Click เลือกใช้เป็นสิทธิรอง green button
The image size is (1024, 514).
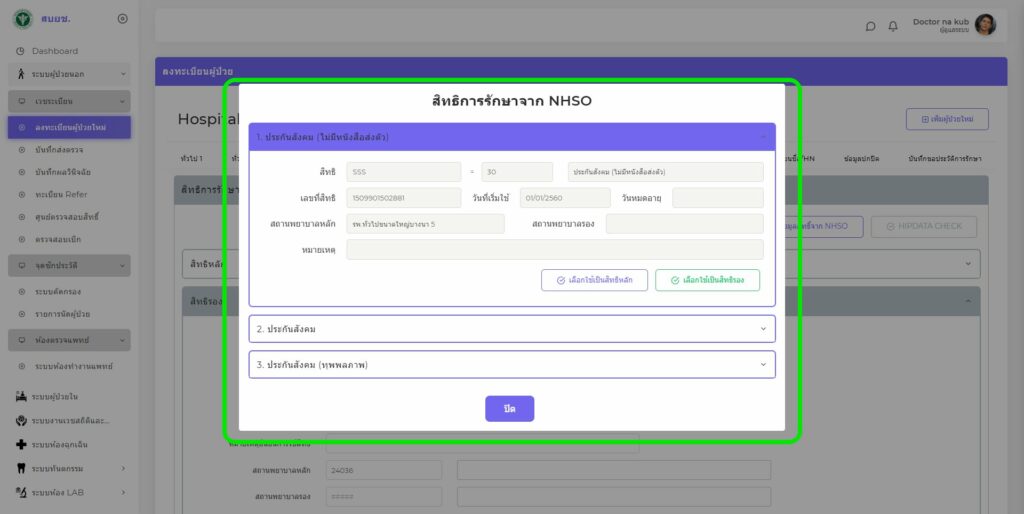707,281
